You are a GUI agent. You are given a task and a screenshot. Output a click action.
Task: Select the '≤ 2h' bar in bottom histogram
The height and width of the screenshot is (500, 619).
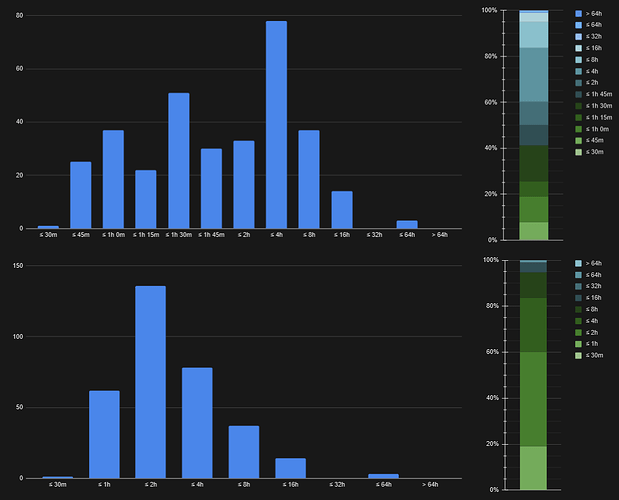tap(150, 382)
